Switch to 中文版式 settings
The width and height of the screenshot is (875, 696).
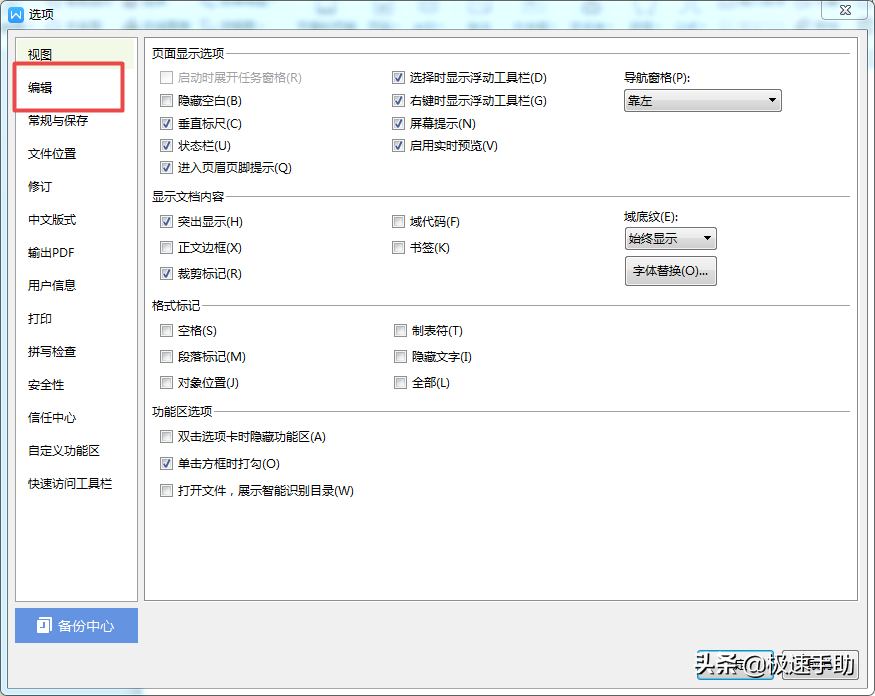(x=52, y=219)
